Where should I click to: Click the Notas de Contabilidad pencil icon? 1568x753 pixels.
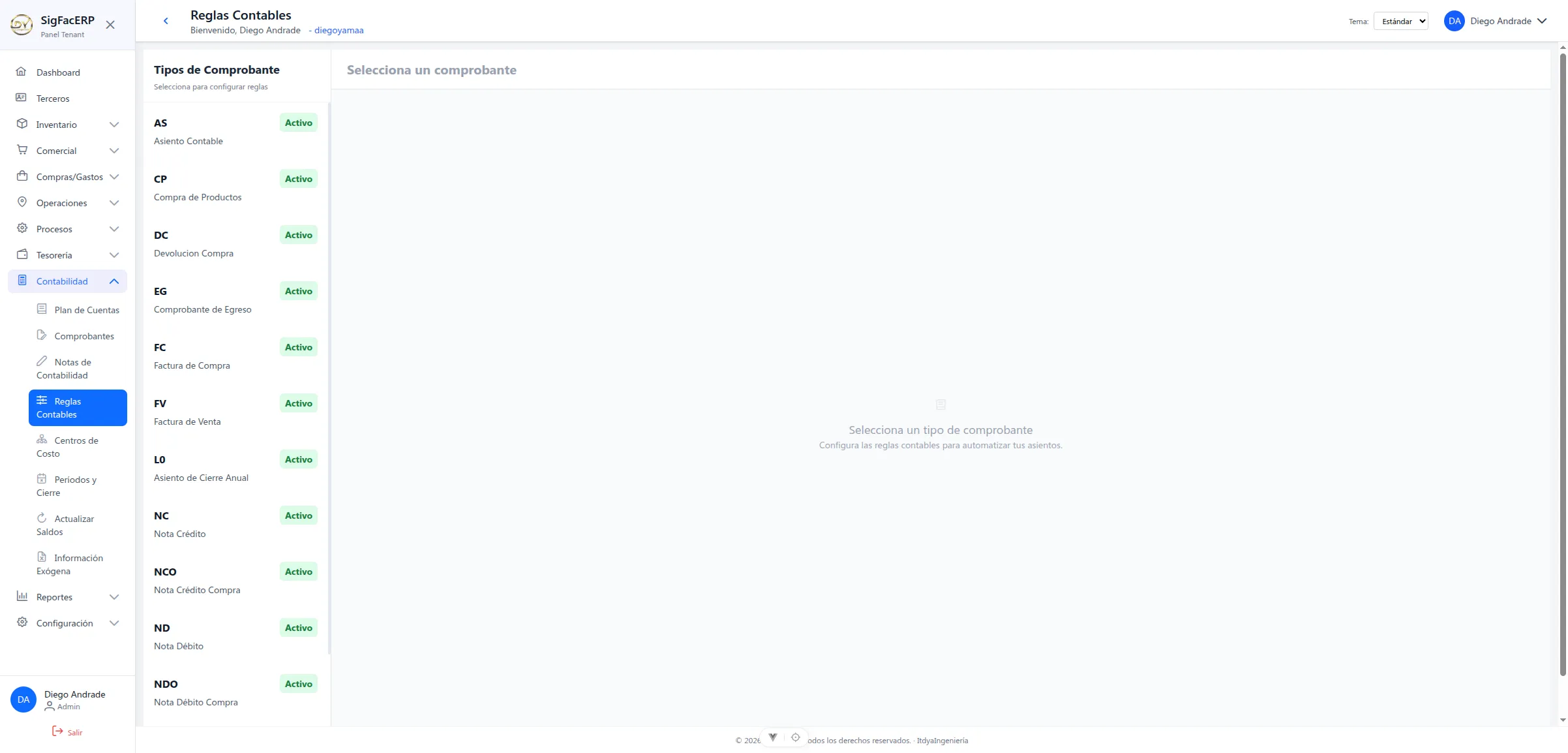point(42,361)
